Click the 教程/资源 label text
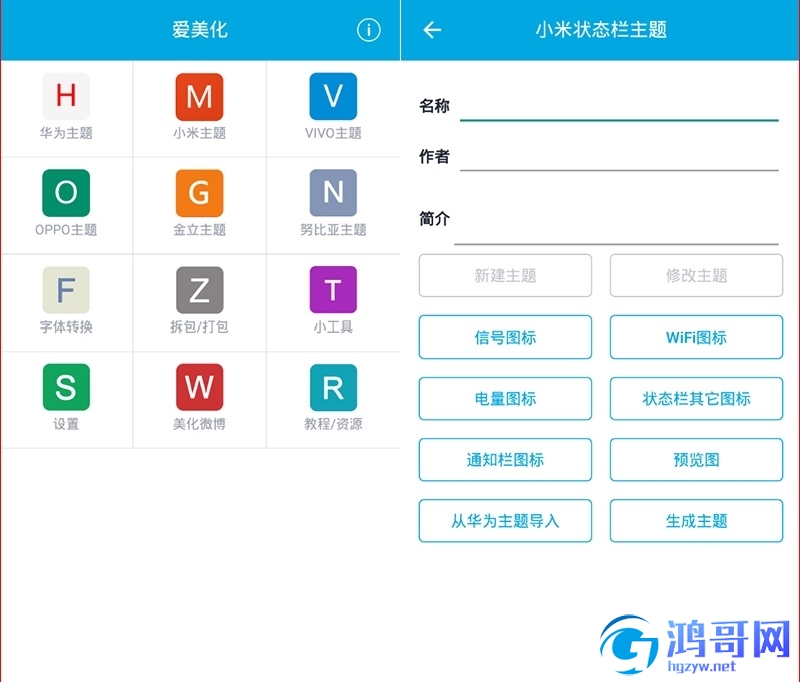This screenshot has width=800, height=682. tap(333, 424)
